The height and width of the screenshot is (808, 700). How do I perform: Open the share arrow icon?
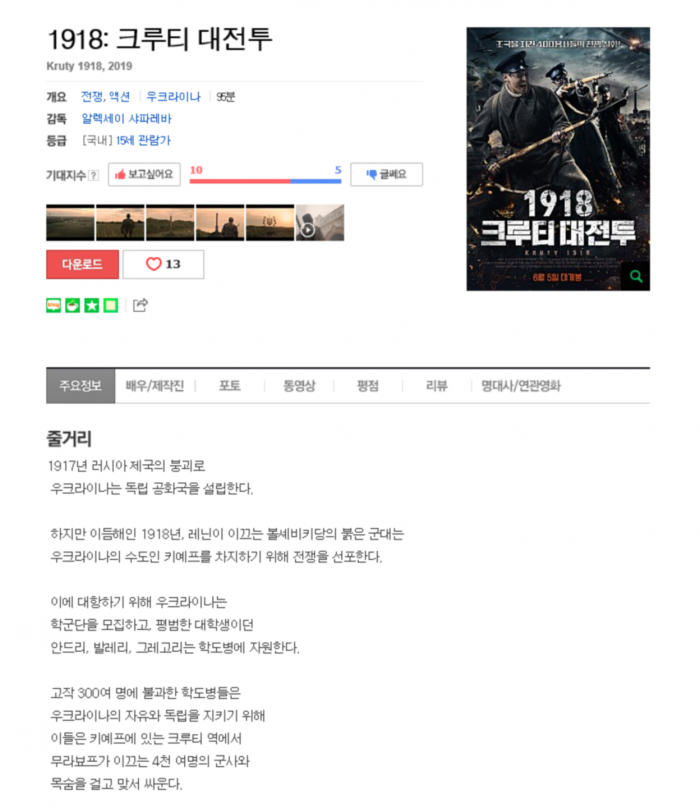[140, 305]
